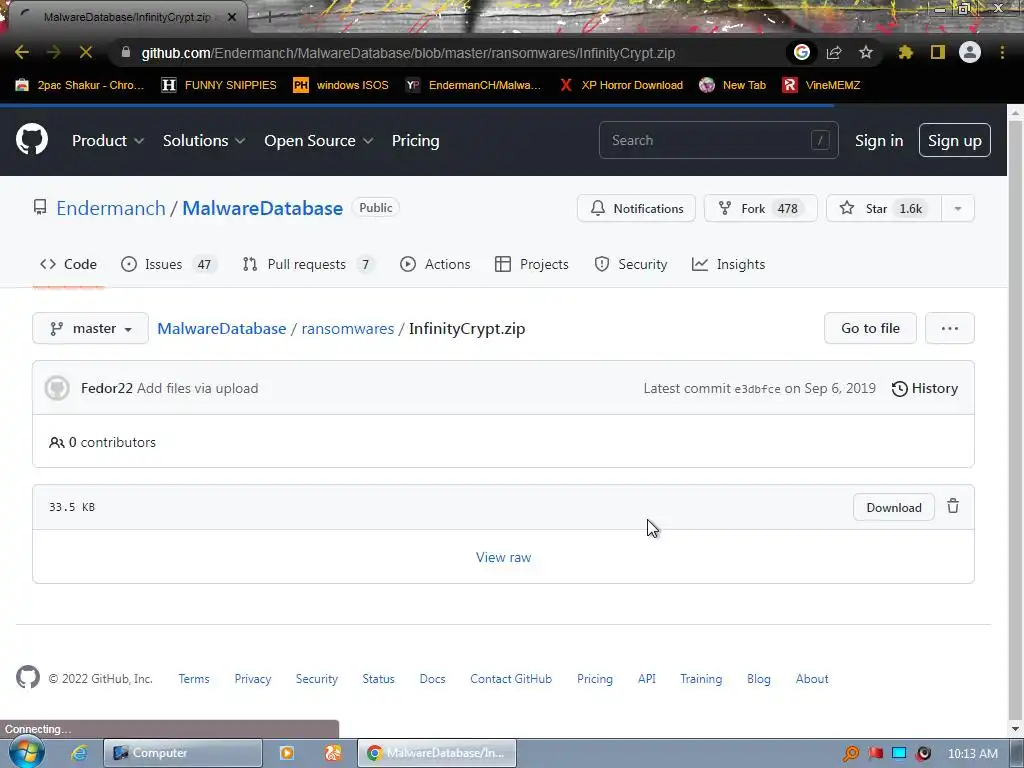The image size is (1024, 768).
Task: Expand the star lists dropdown arrow
Action: coord(957,208)
